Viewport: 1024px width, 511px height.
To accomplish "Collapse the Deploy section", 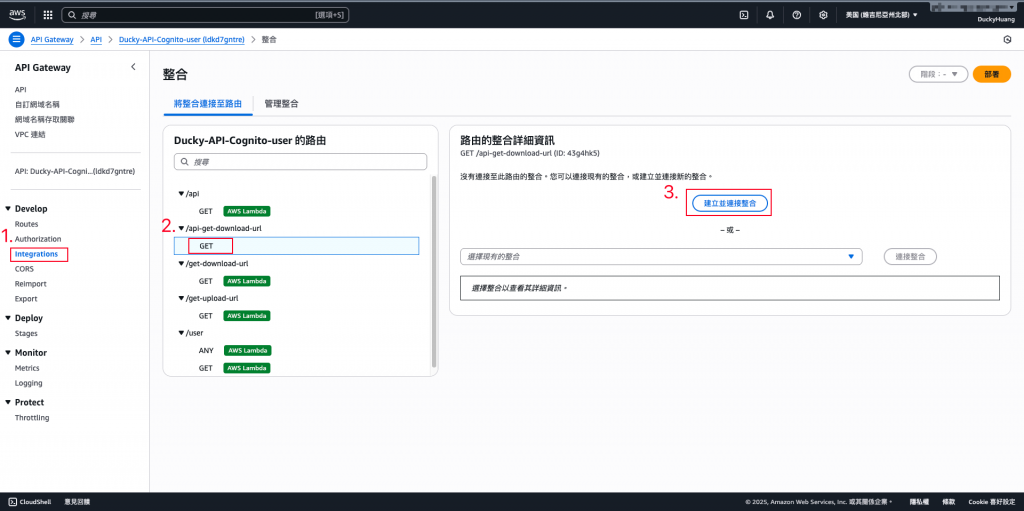I will [x=8, y=318].
